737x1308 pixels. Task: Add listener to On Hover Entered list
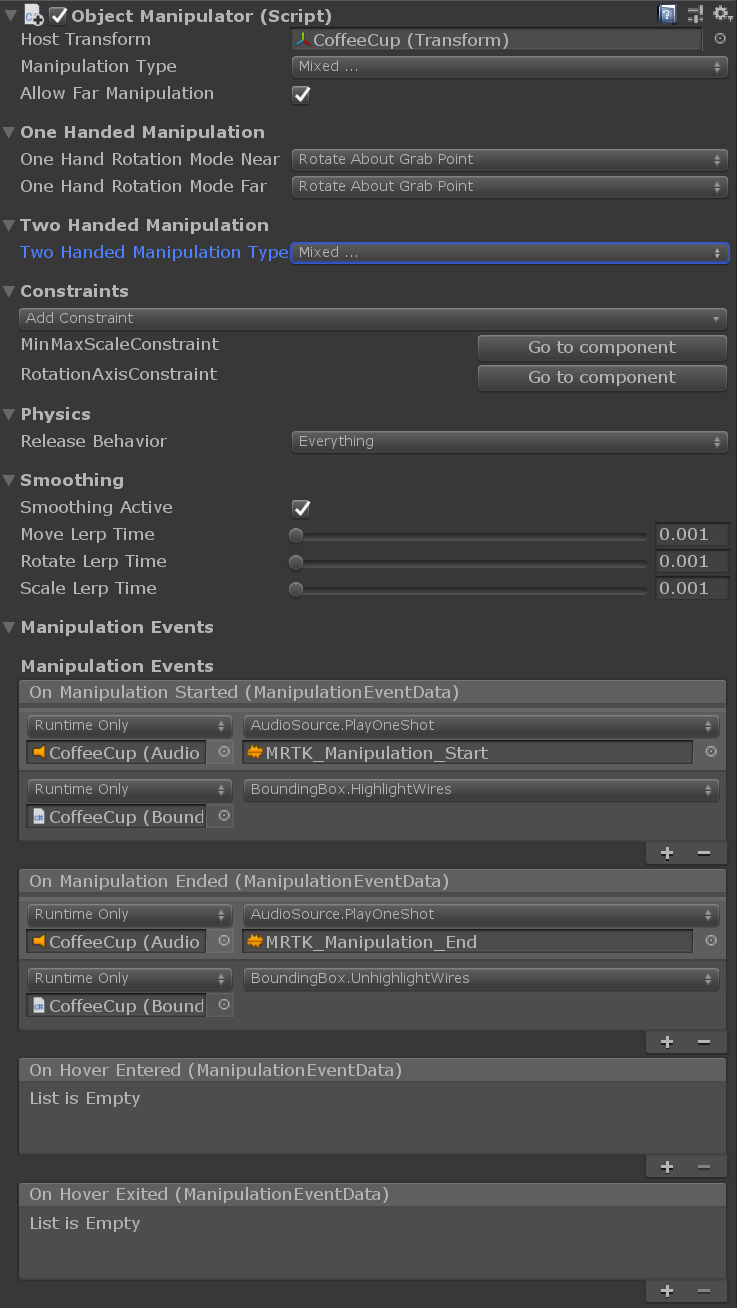(x=667, y=1167)
